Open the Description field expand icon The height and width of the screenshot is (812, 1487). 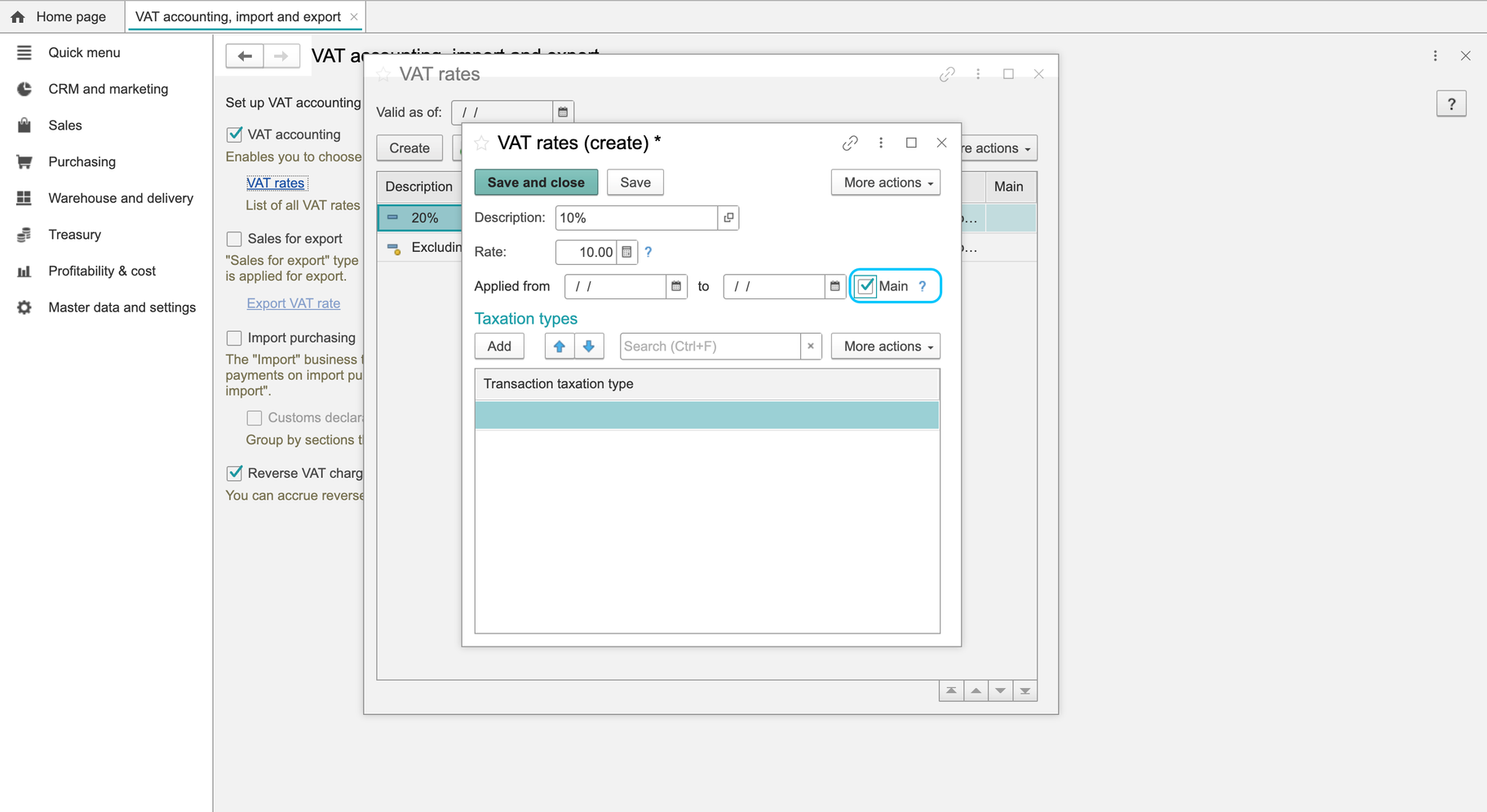(x=728, y=218)
